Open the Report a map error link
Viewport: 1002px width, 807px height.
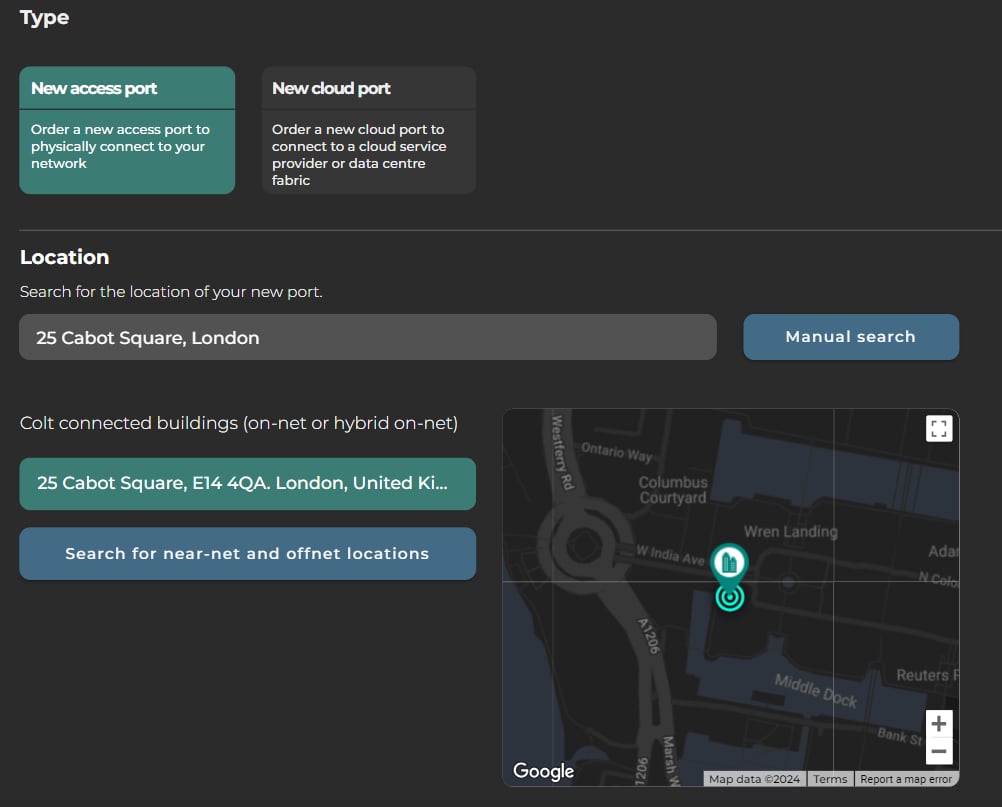click(x=906, y=779)
